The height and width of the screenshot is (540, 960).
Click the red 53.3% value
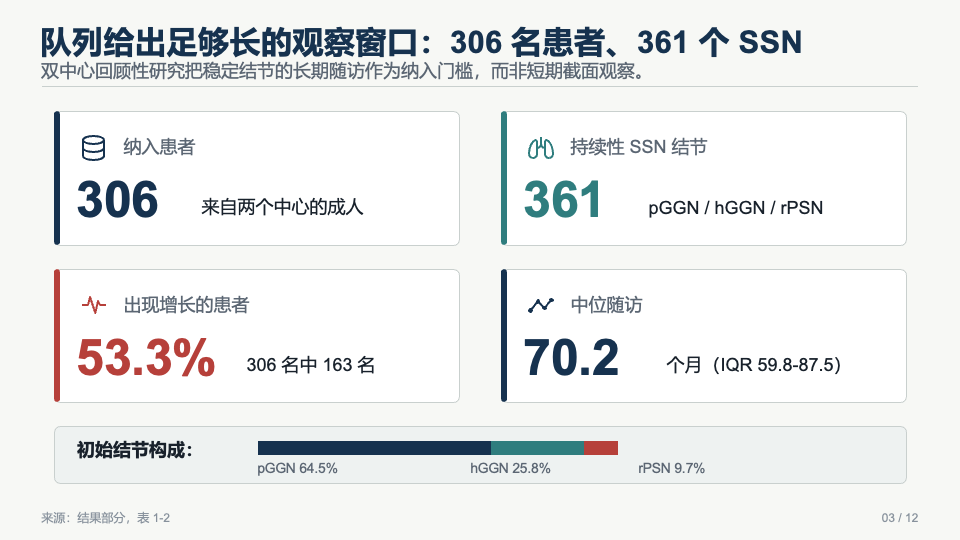(x=146, y=358)
